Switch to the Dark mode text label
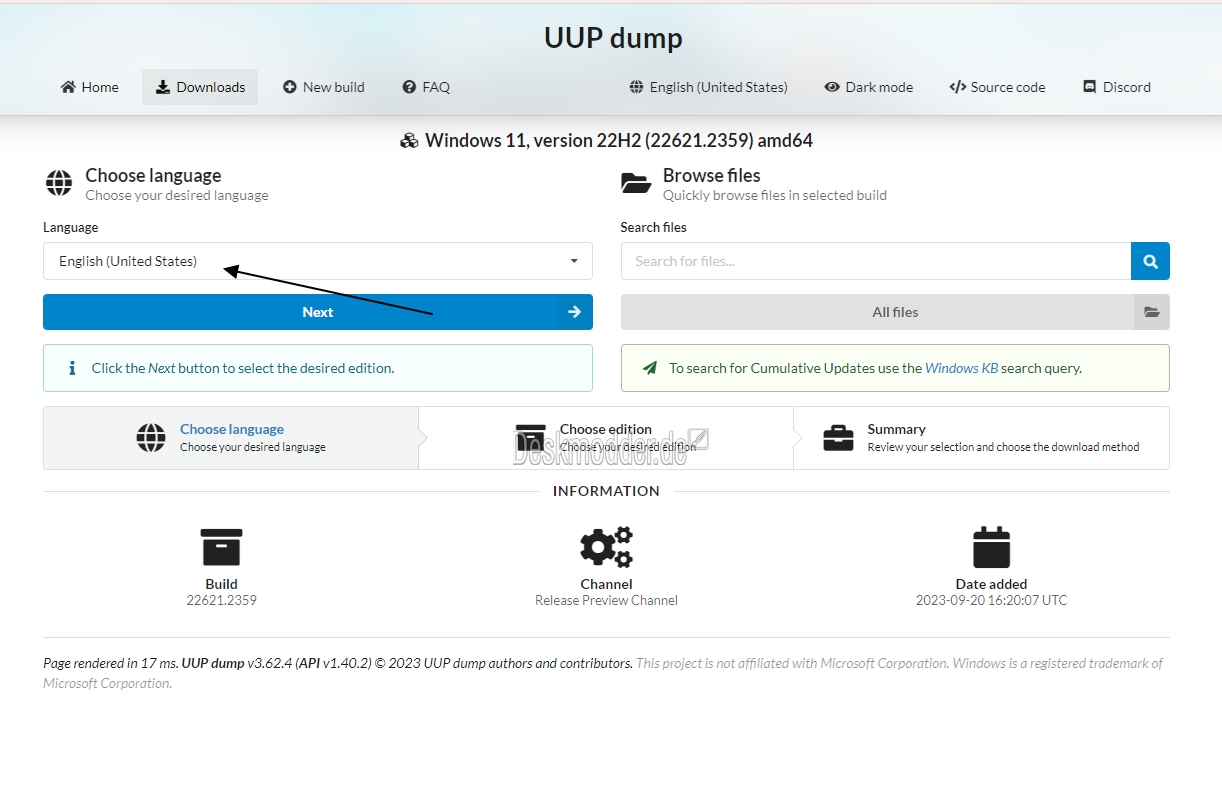 pyautogui.click(x=879, y=87)
